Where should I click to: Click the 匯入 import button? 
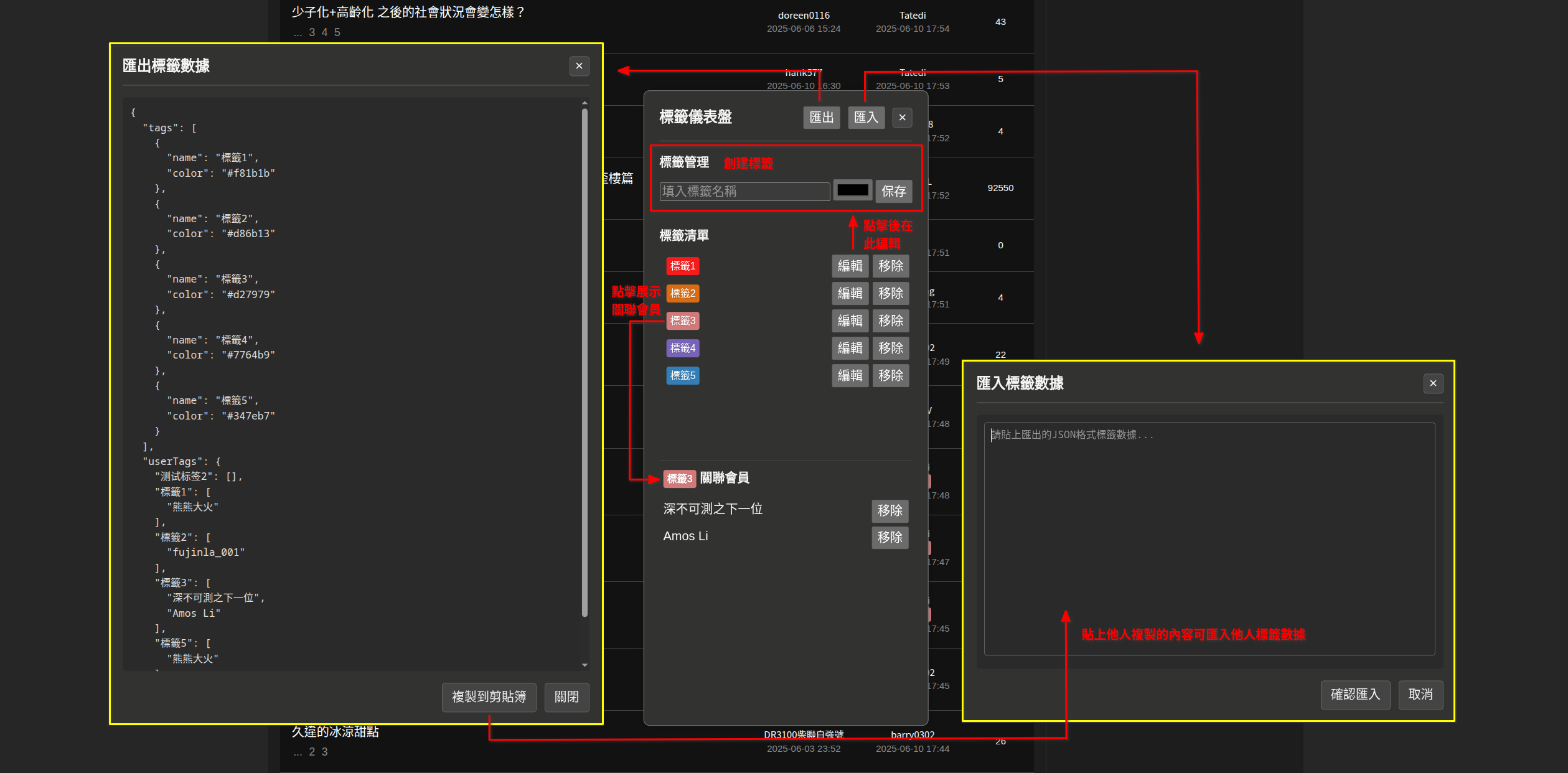866,118
